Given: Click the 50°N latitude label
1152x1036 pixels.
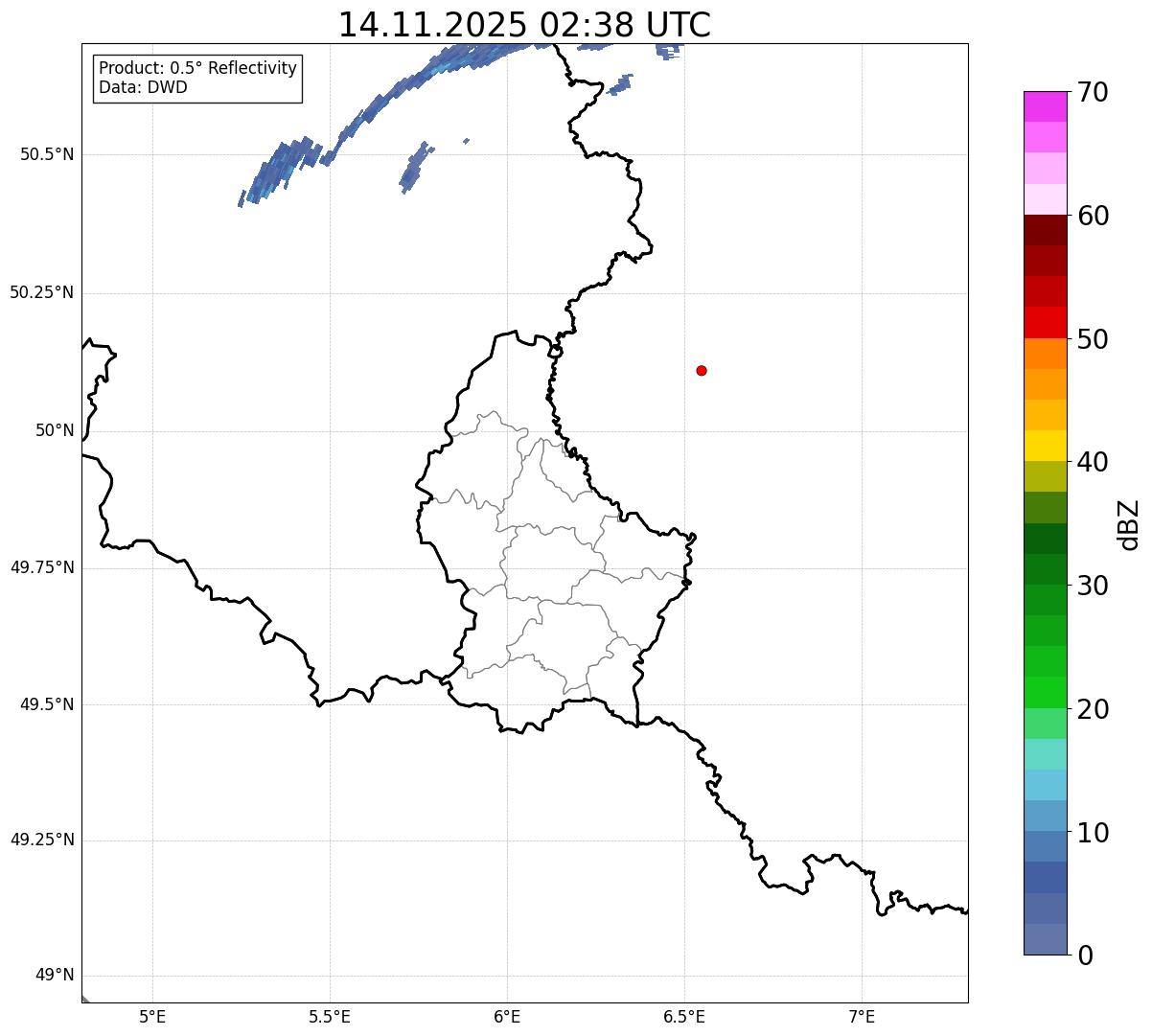Looking at the screenshot, I should pos(55,430).
